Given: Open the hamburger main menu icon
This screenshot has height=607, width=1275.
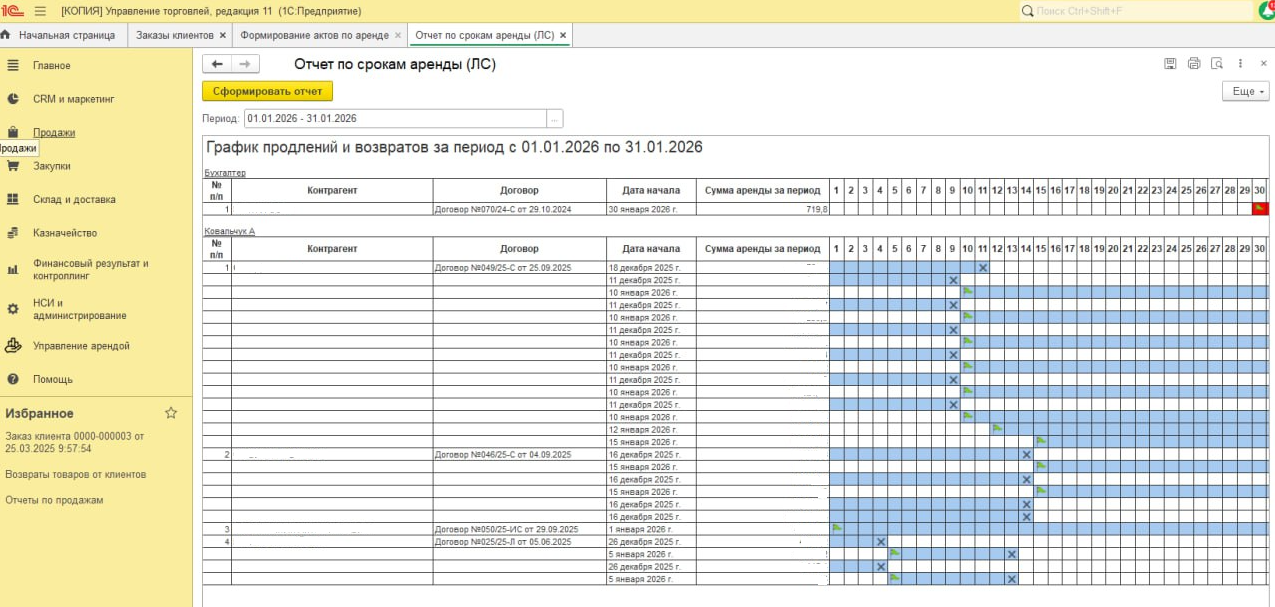Looking at the screenshot, I should click(40, 11).
